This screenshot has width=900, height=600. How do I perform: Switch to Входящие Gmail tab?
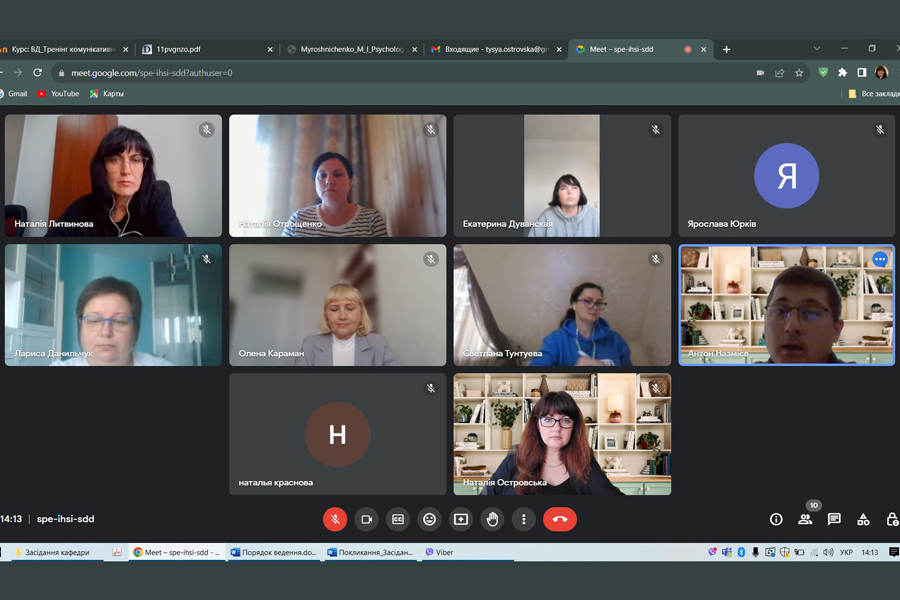[496, 49]
